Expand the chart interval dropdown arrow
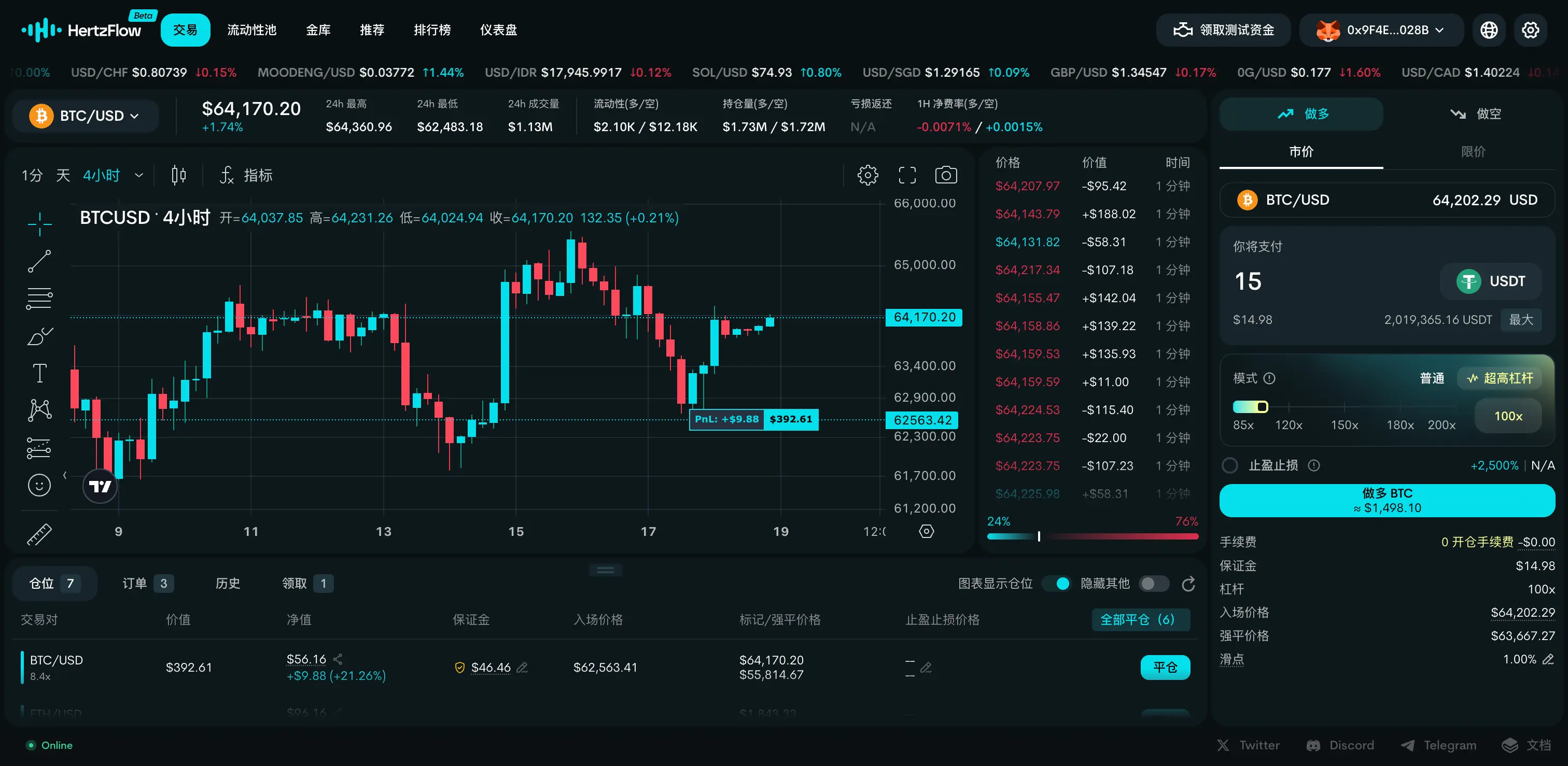The image size is (1568, 766). point(139,175)
